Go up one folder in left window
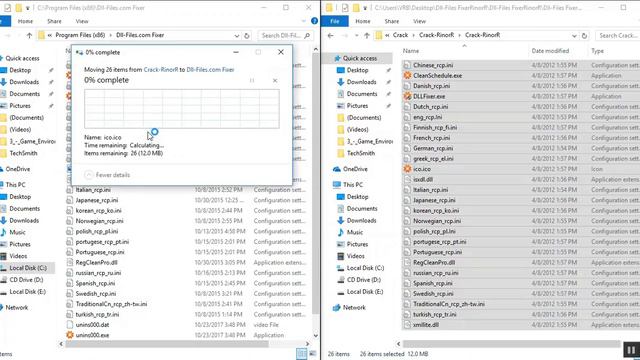 [29, 36]
